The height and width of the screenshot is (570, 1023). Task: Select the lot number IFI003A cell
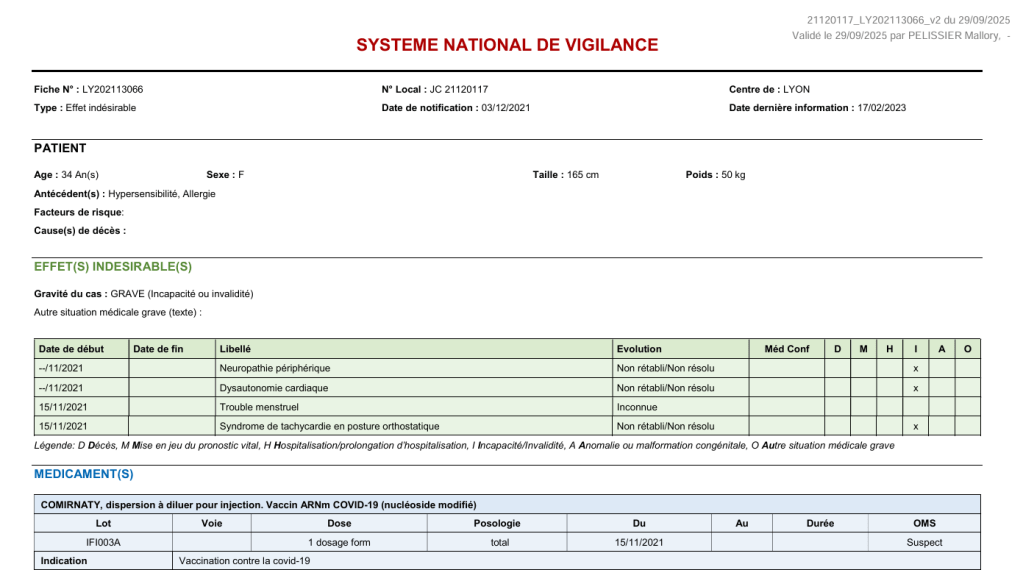tap(103, 542)
